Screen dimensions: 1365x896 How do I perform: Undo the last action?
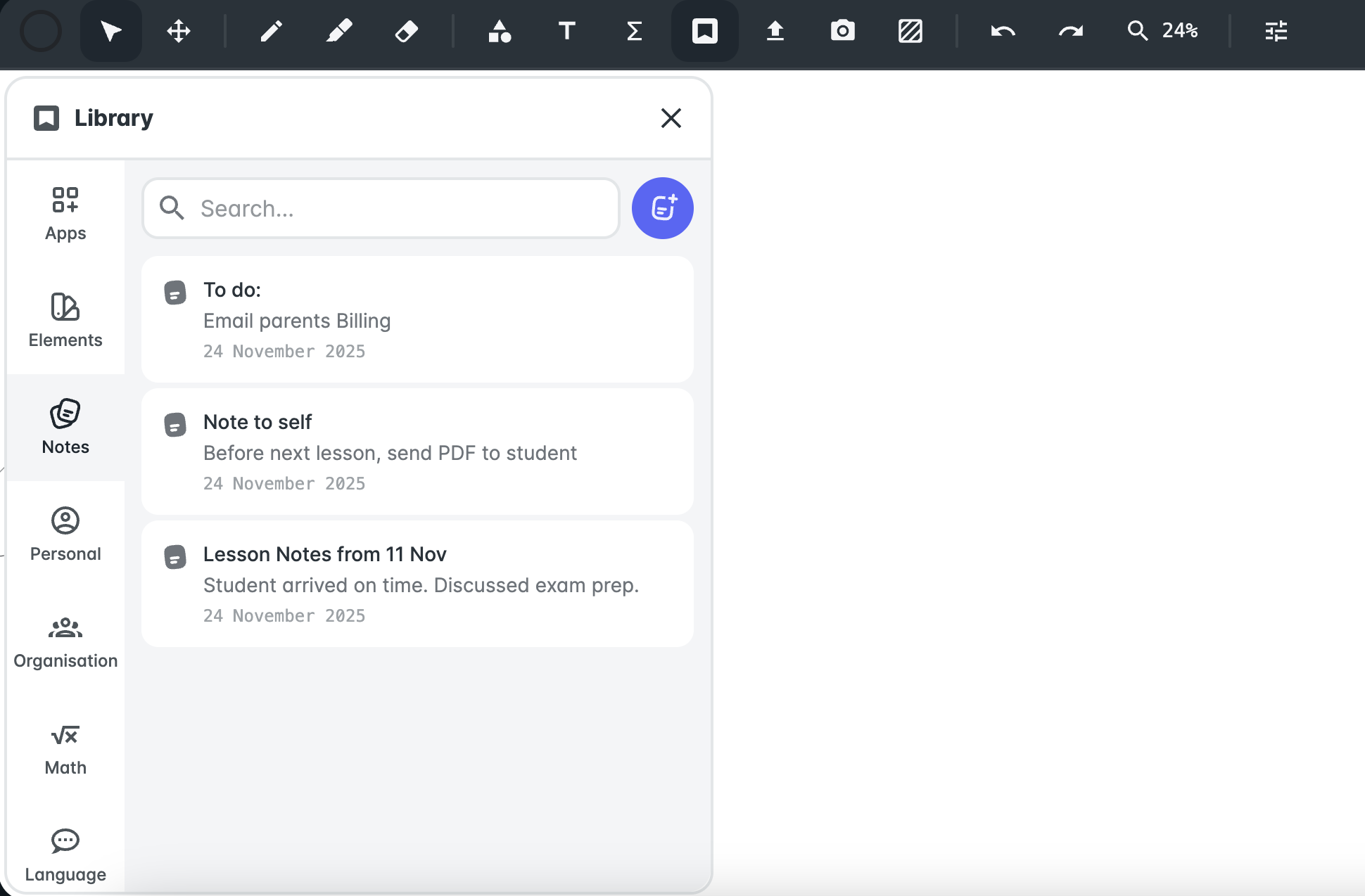(1003, 31)
